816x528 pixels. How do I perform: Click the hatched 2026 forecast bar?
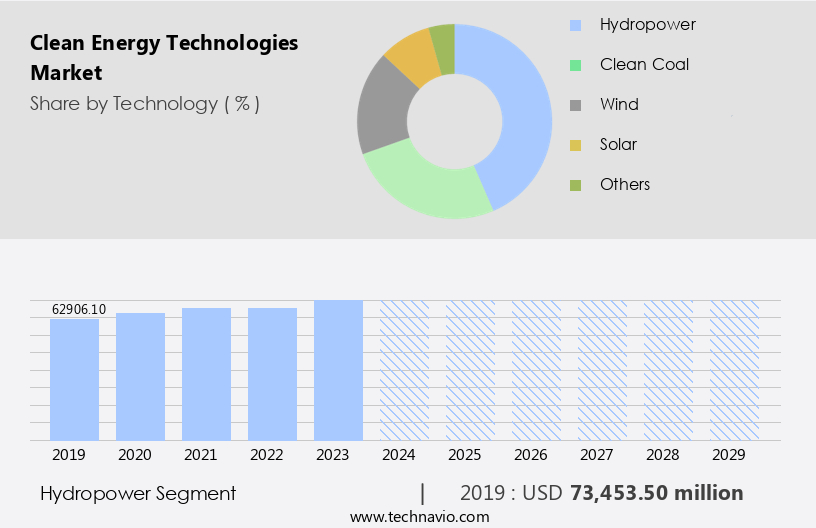[x=537, y=370]
